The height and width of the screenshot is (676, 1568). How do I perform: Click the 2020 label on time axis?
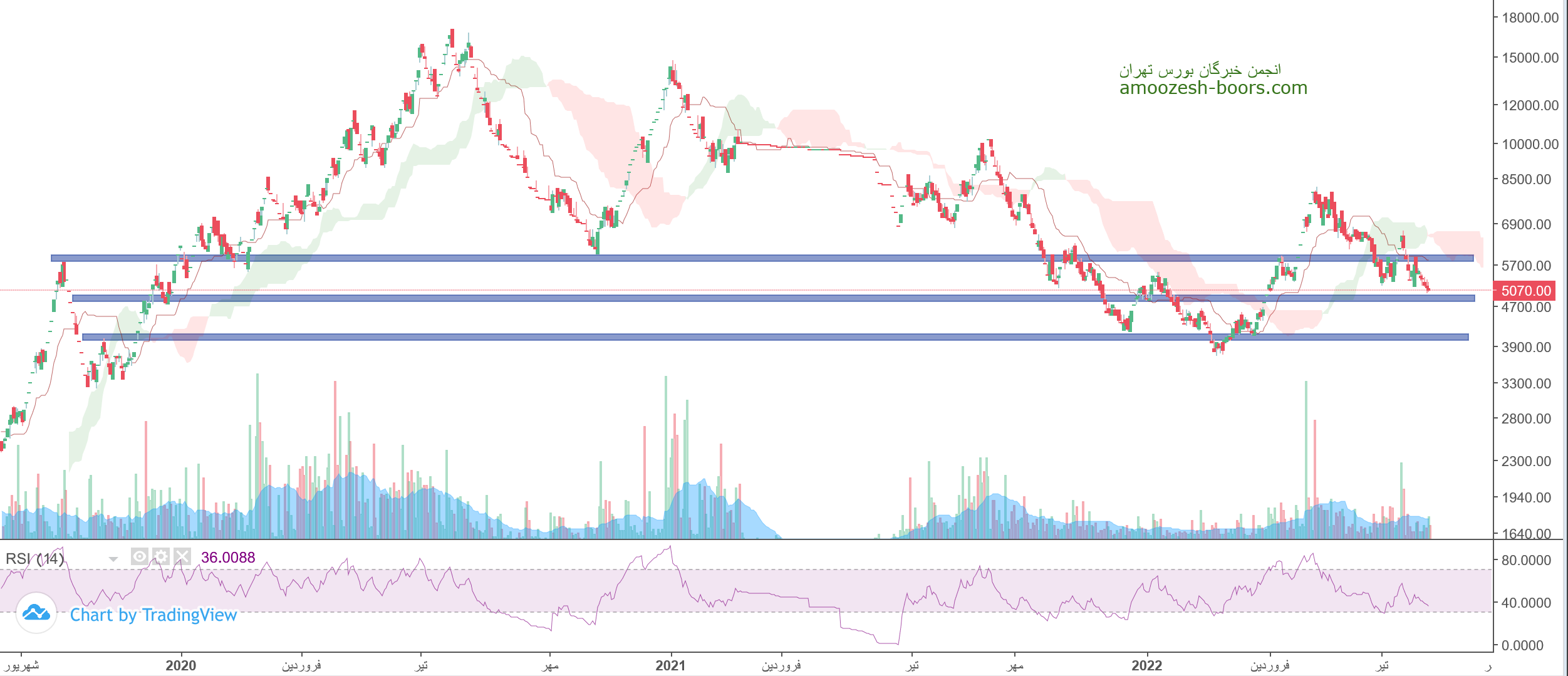coord(180,665)
